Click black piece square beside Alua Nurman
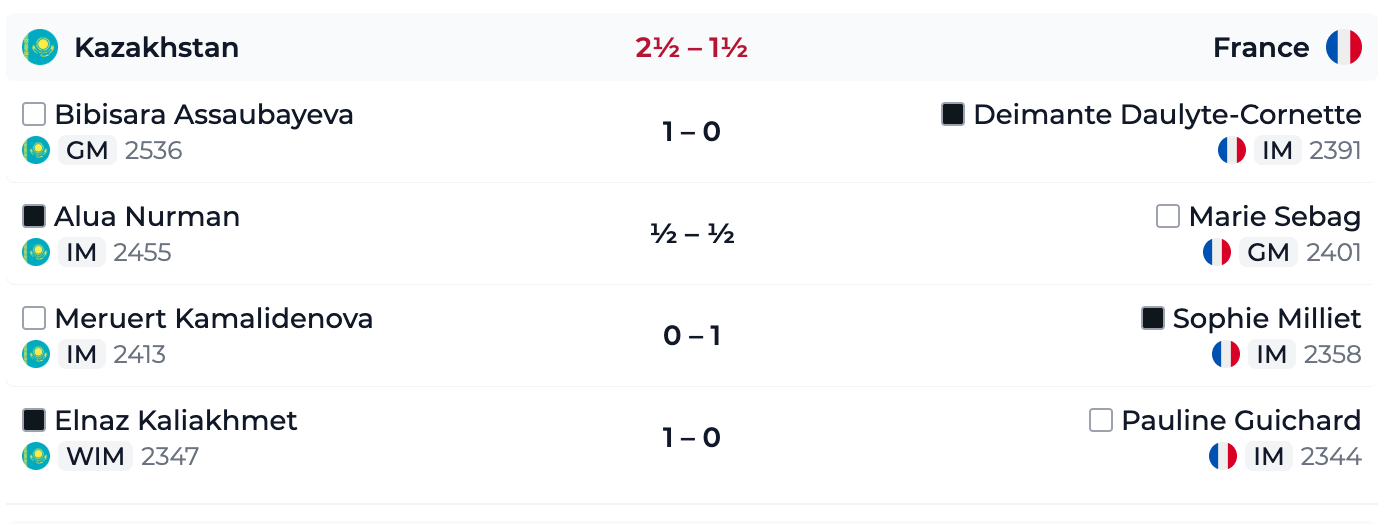Viewport: 1396px width, 524px height. (34, 216)
